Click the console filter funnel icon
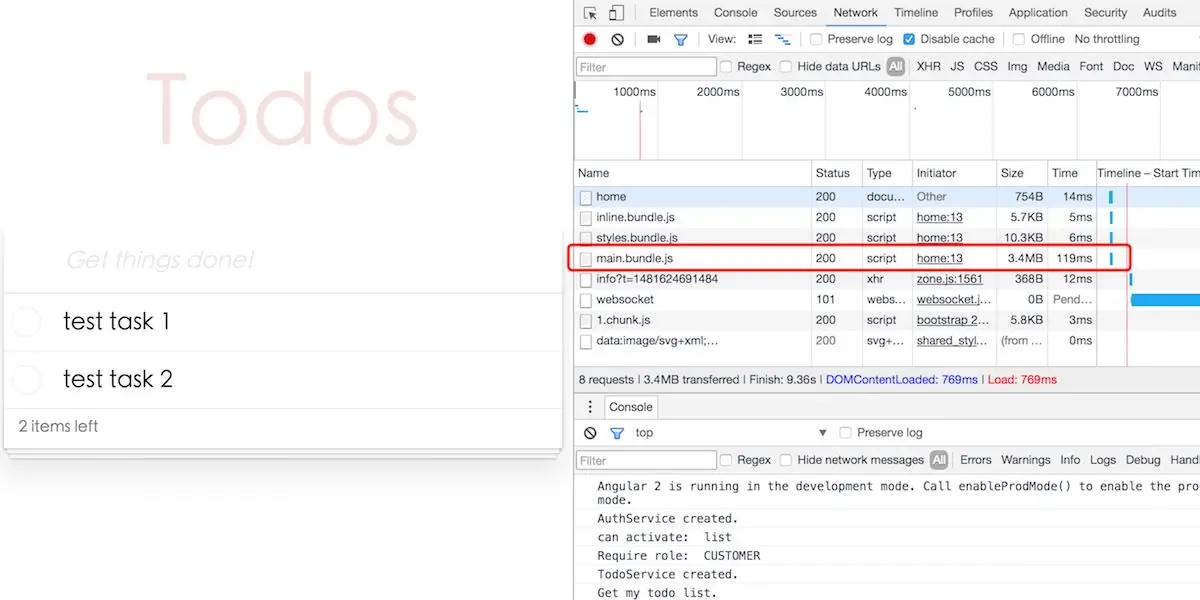Image resolution: width=1200 pixels, height=600 pixels. pyautogui.click(x=617, y=433)
